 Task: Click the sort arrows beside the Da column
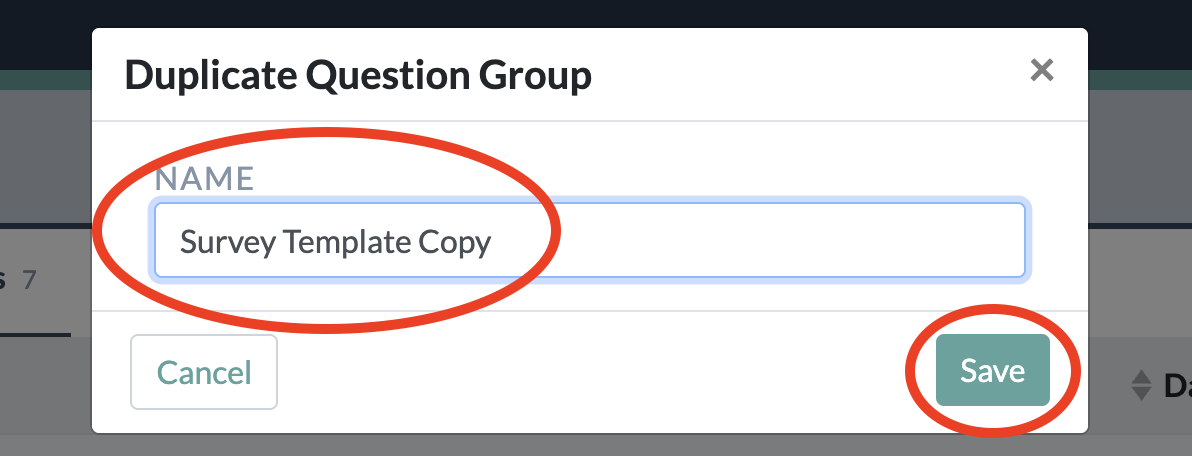tap(1141, 385)
